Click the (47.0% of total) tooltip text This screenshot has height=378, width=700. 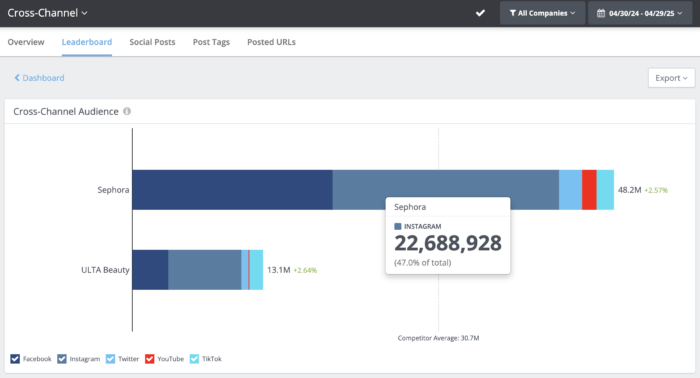[x=423, y=262]
